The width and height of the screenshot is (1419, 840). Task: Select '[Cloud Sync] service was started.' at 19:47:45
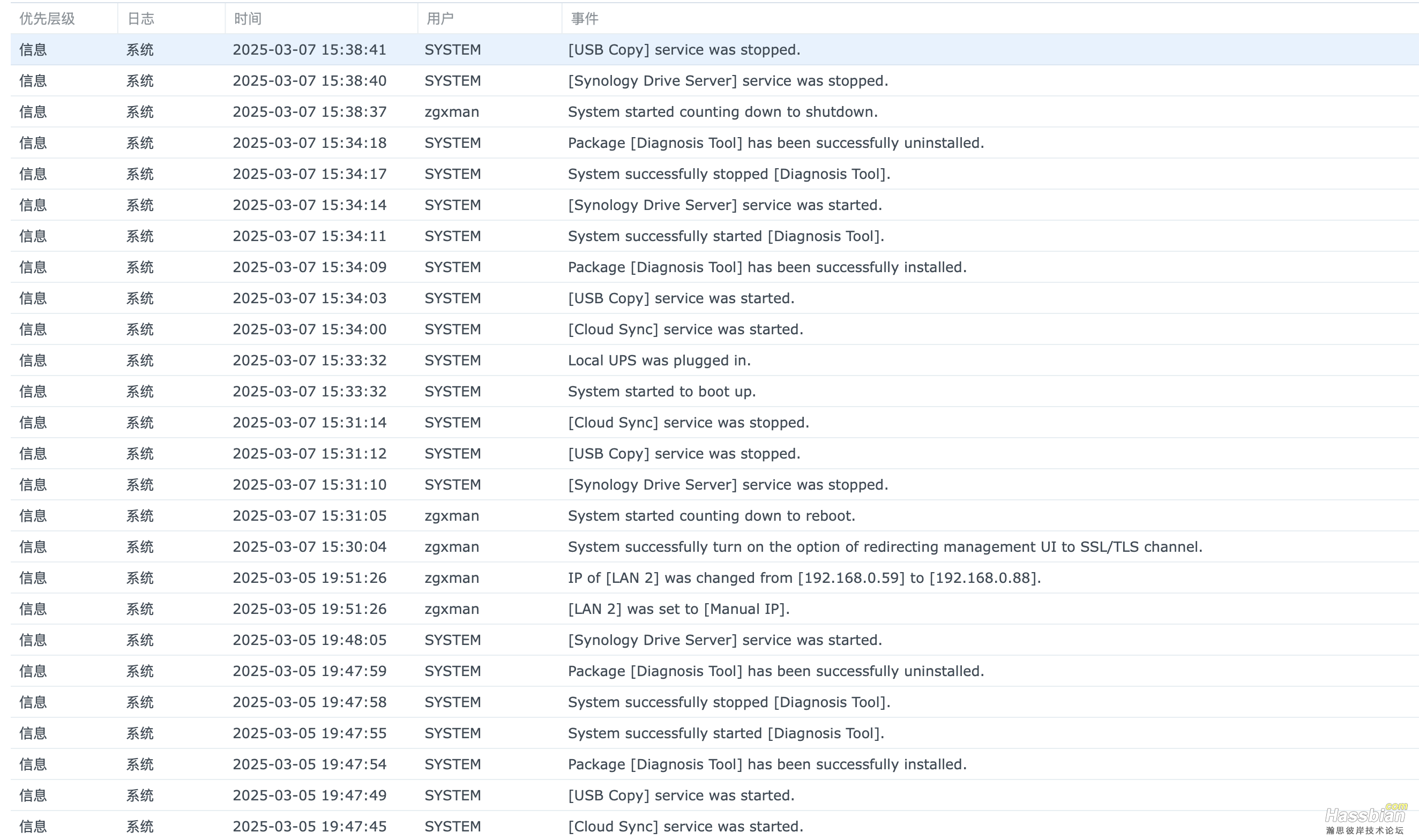pyautogui.click(x=686, y=827)
